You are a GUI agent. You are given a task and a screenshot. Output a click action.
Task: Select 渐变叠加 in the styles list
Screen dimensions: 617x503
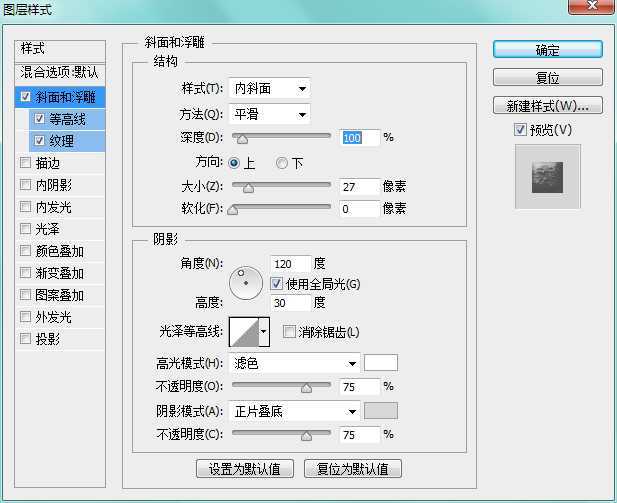pos(60,273)
